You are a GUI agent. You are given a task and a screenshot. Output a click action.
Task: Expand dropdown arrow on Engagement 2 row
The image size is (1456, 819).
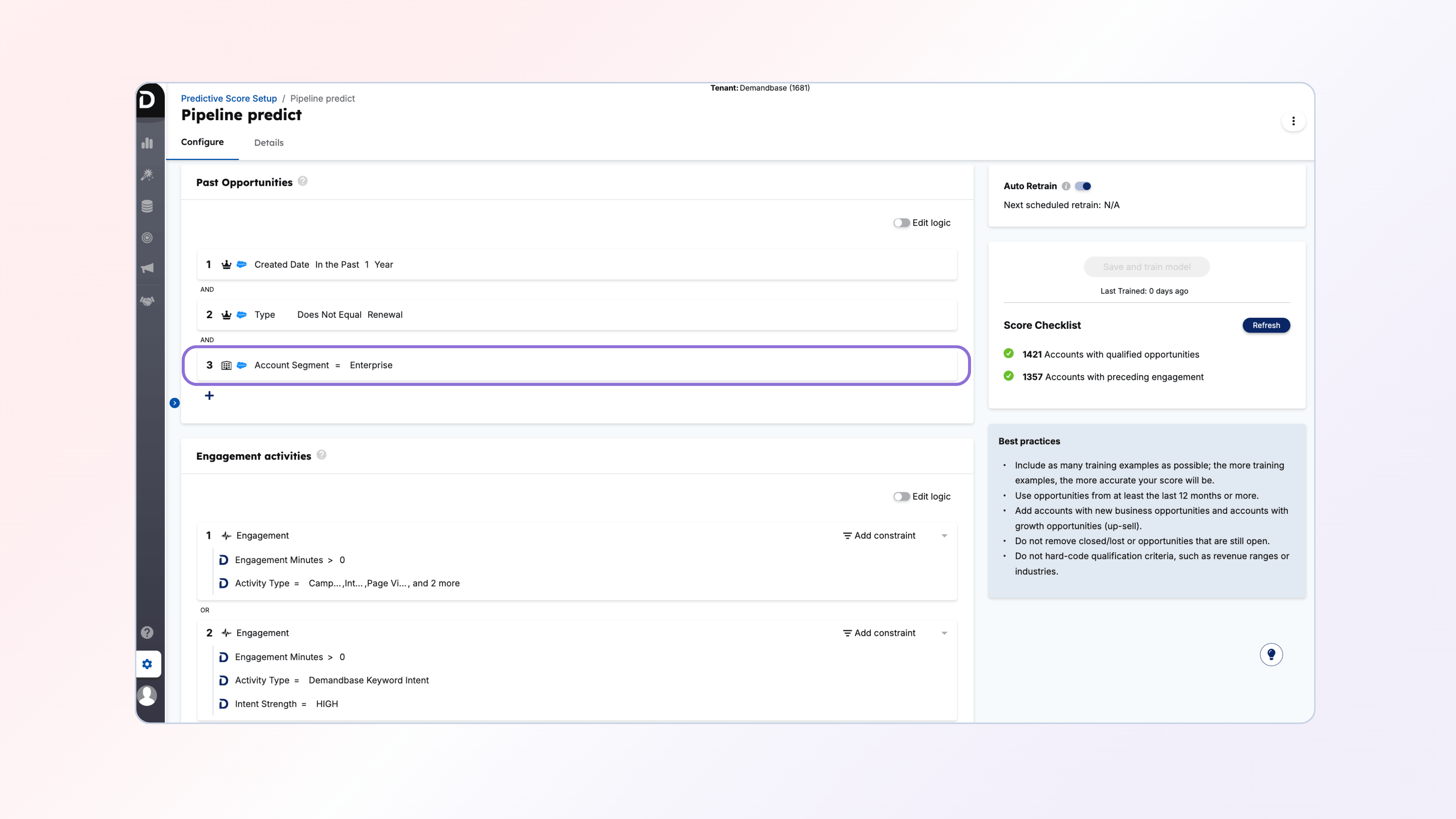pyautogui.click(x=944, y=633)
